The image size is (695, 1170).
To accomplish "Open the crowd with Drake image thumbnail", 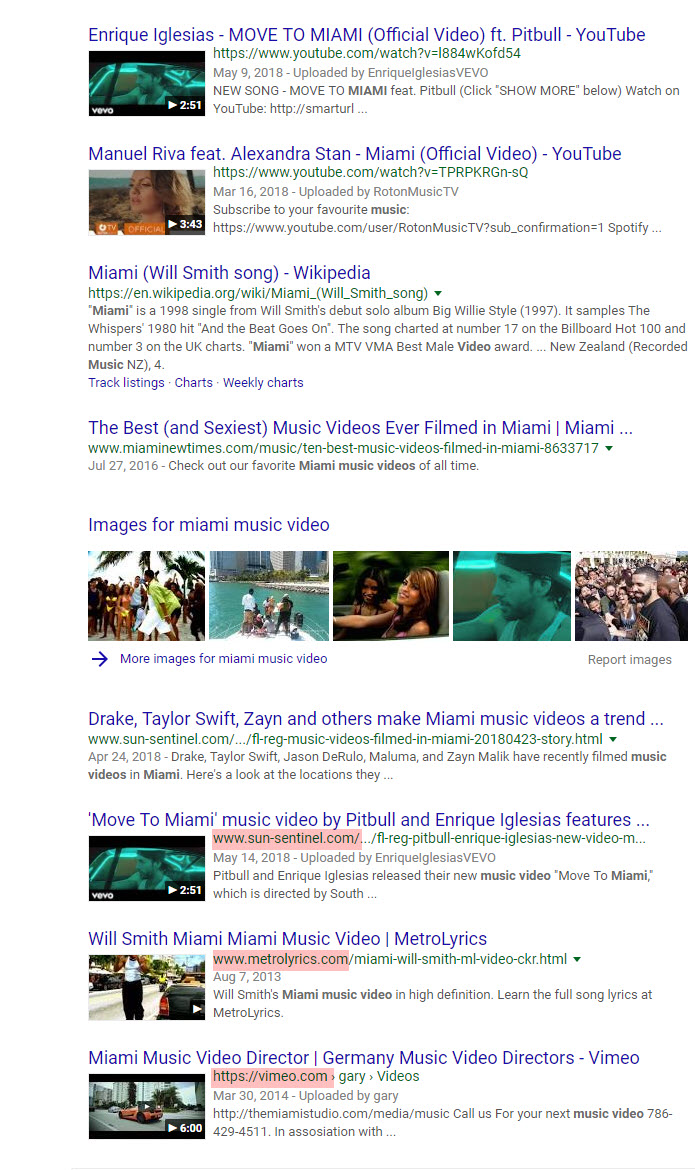I will [x=632, y=595].
